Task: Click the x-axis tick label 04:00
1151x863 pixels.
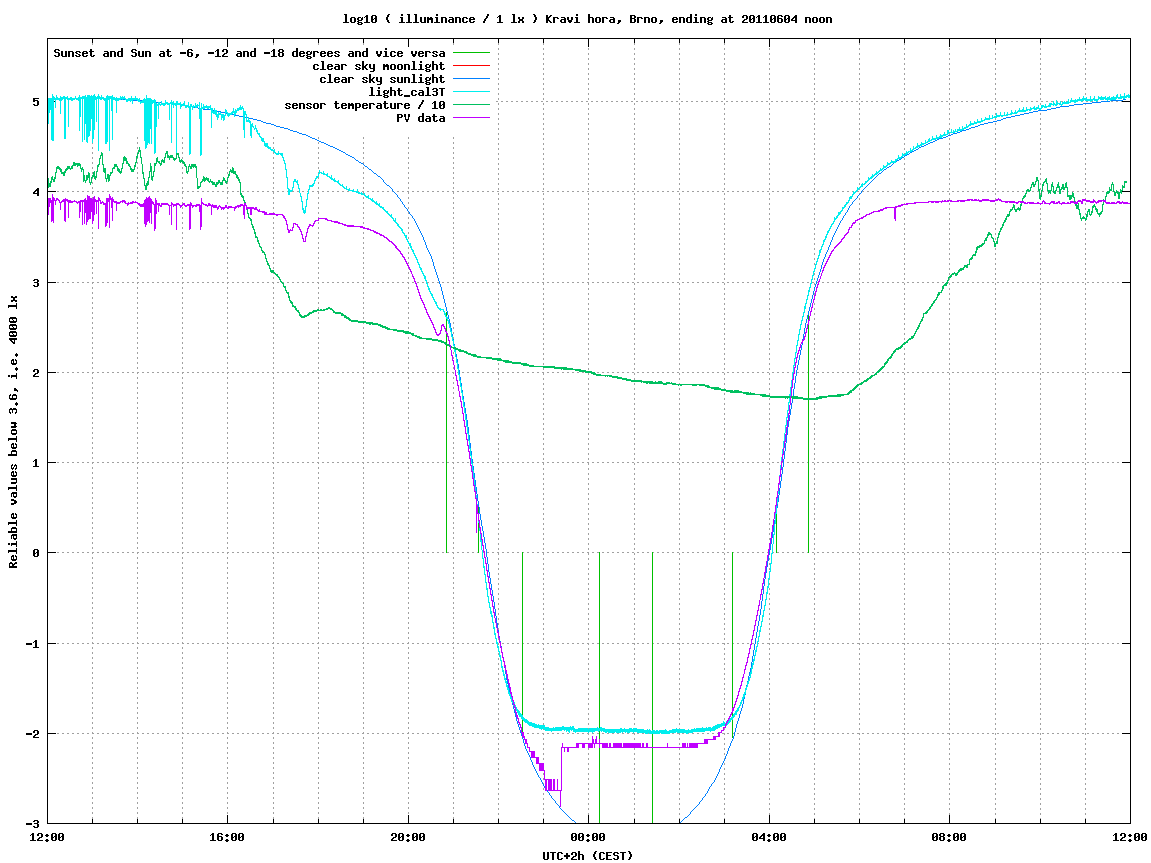Action: [769, 837]
